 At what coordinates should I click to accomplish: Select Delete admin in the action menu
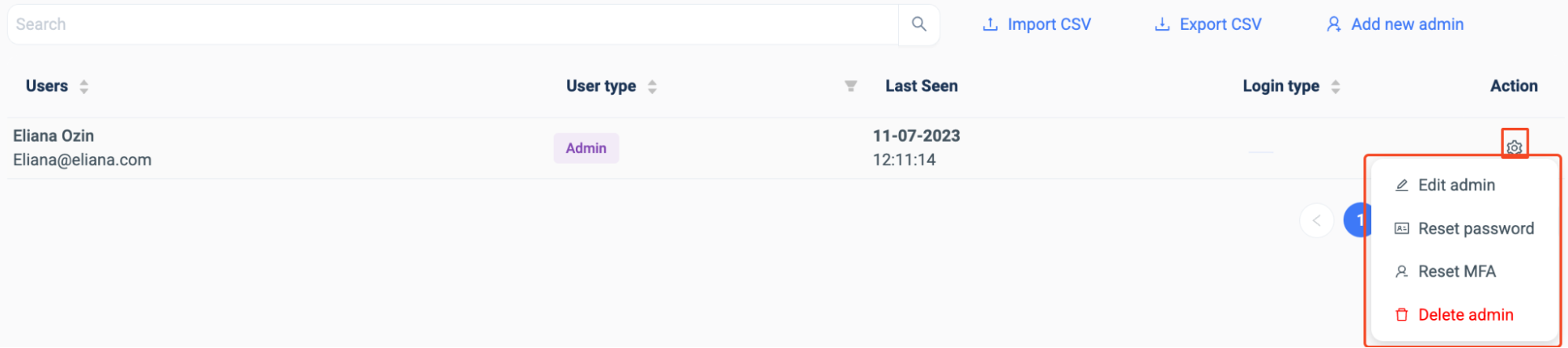point(1464,315)
